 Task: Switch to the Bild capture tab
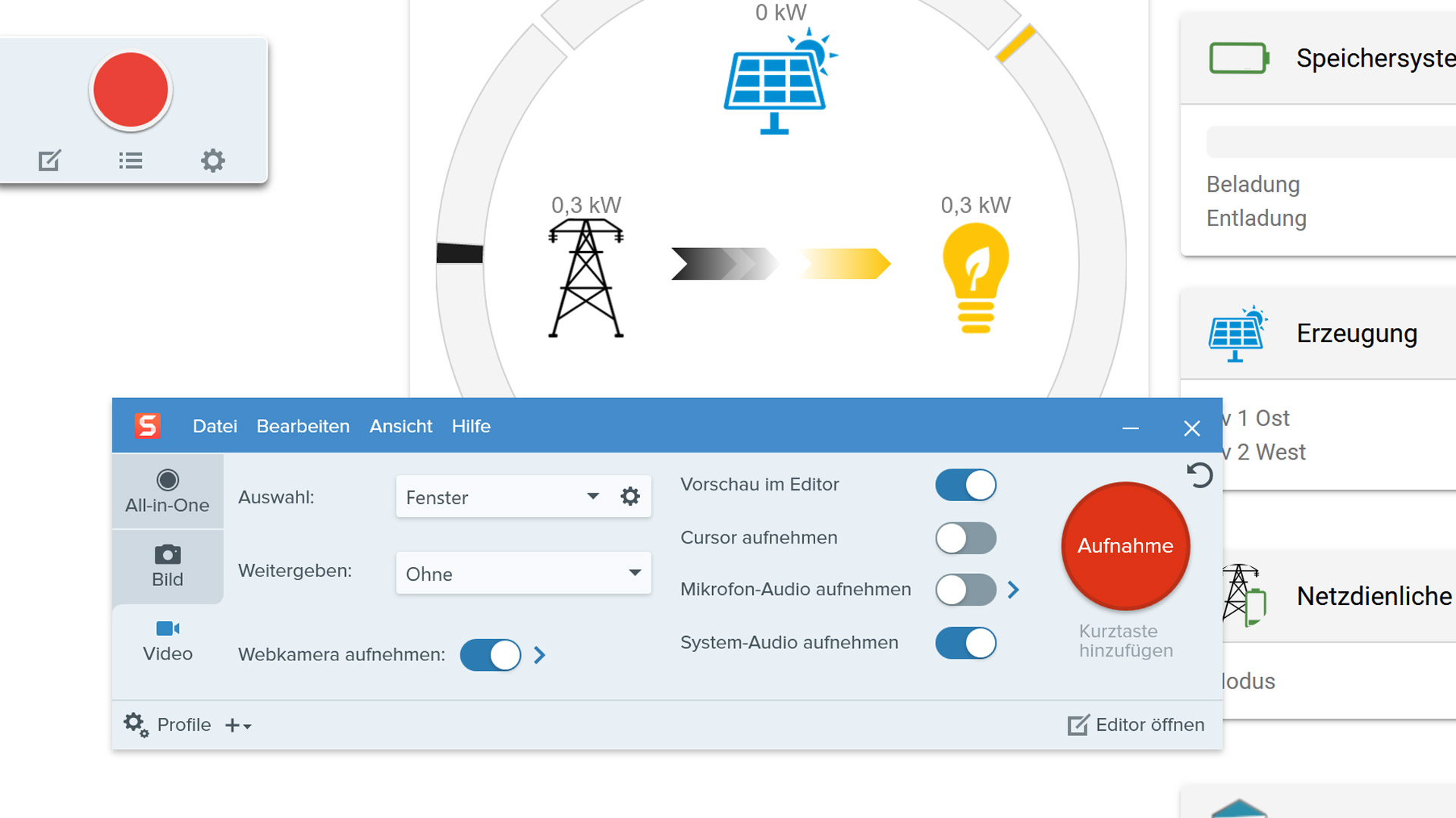coord(168,566)
